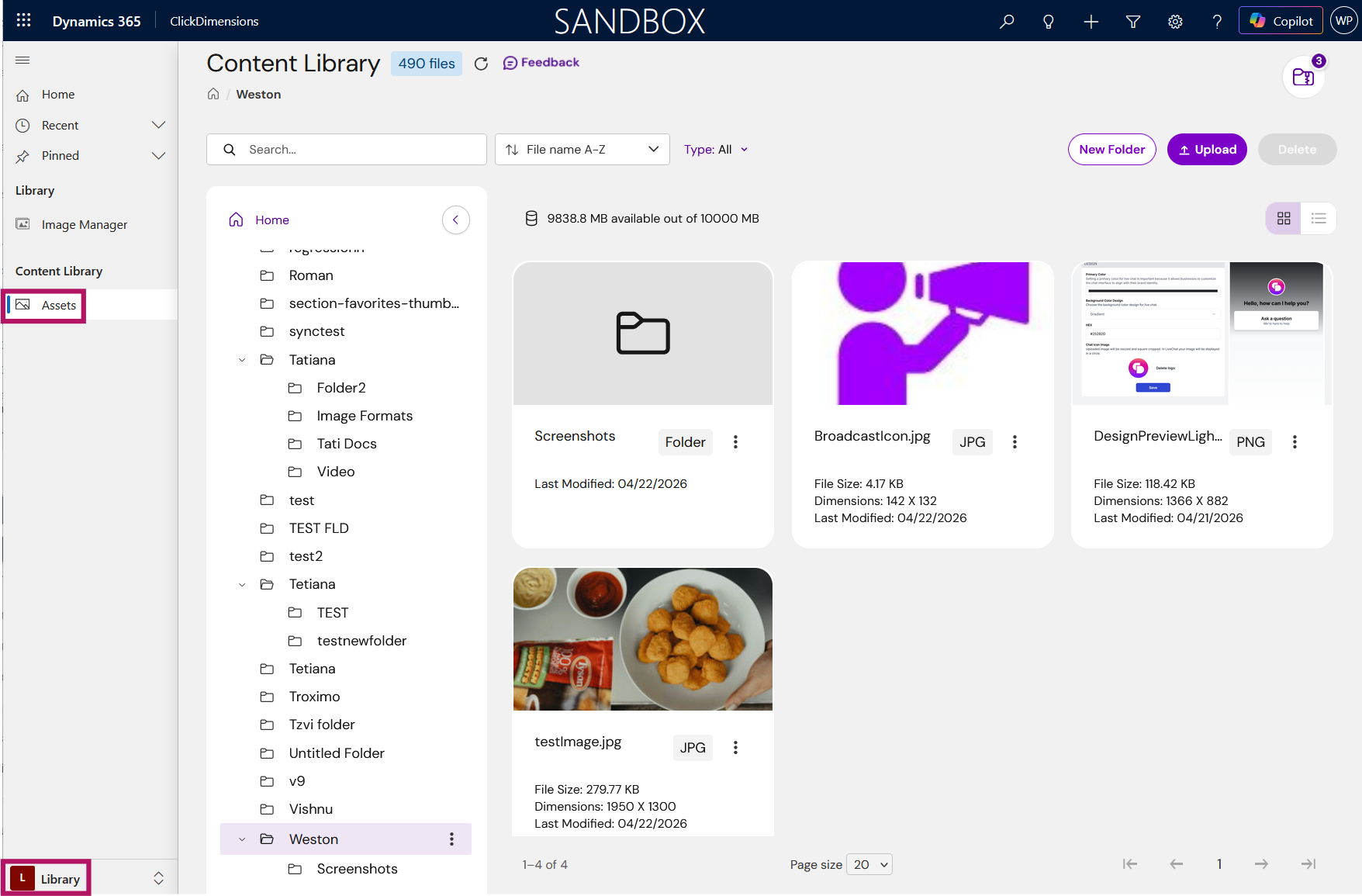
Task: Select Roman folder in tree
Action: tap(311, 275)
